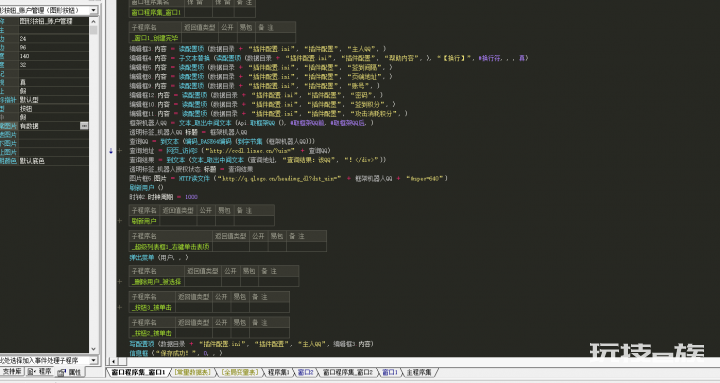Click the 弹出菜单 (用户, , ) line
This screenshot has height=383, width=720.
click(x=159, y=258)
